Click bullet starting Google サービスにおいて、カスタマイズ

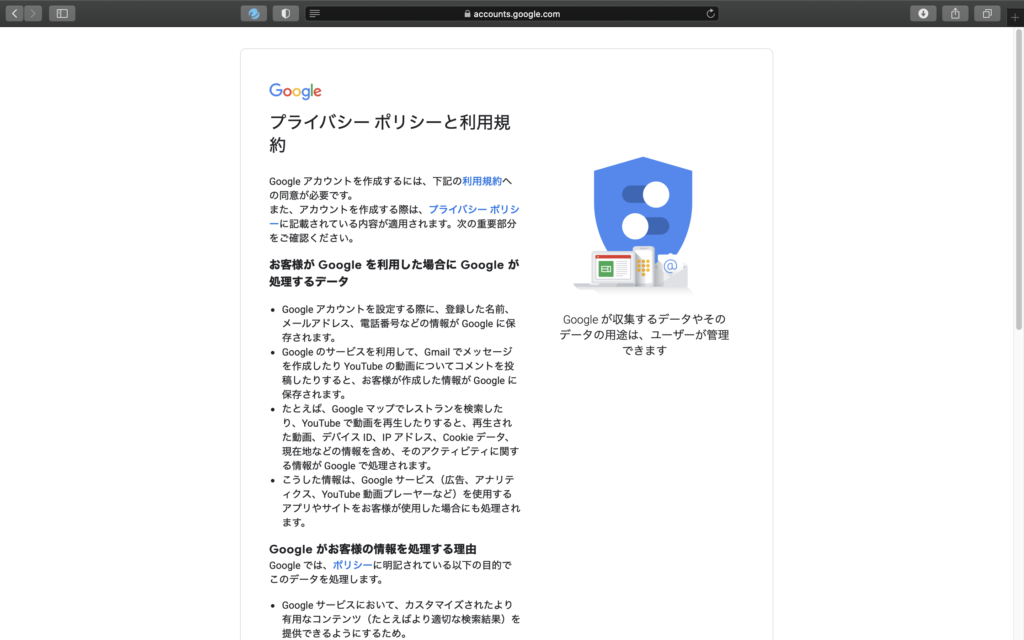coord(401,619)
